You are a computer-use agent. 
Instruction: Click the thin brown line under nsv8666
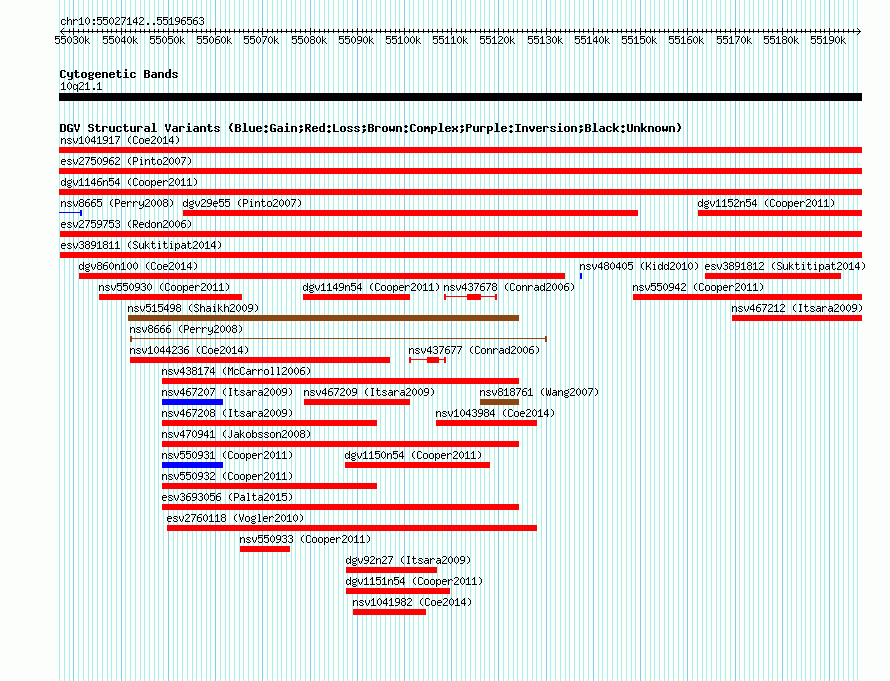[x=338, y=339]
